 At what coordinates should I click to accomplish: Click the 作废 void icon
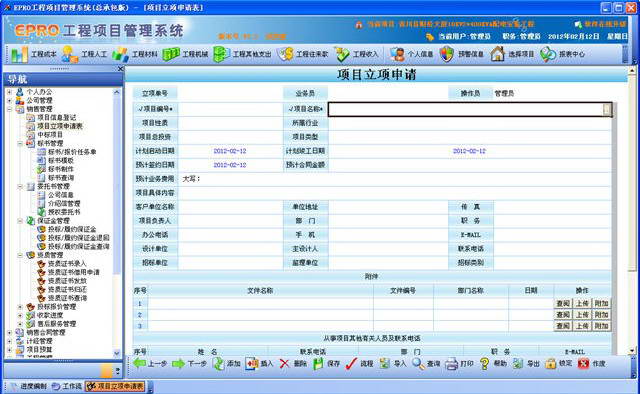click(584, 363)
